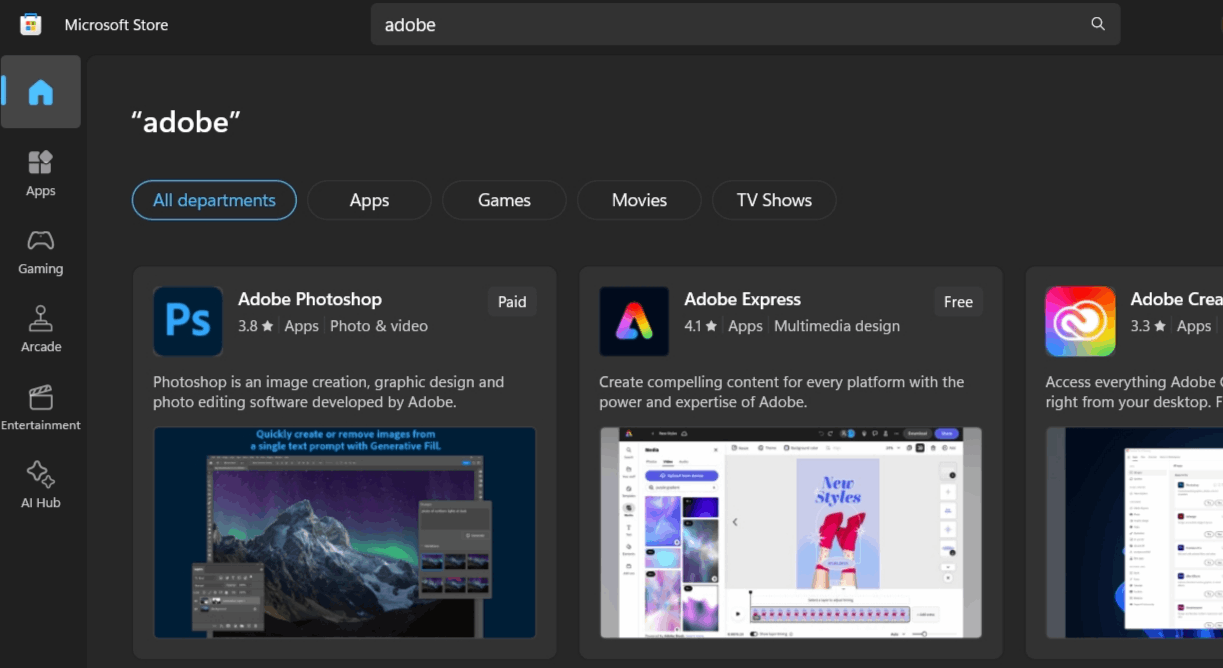Click the 4.1 star rating of Adobe Express
1223x668 pixels.
[701, 326]
